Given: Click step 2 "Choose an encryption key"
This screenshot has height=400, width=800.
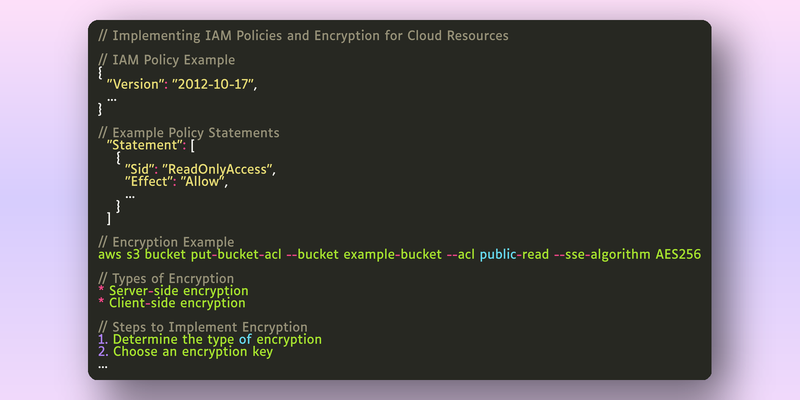Looking at the screenshot, I should (x=186, y=352).
